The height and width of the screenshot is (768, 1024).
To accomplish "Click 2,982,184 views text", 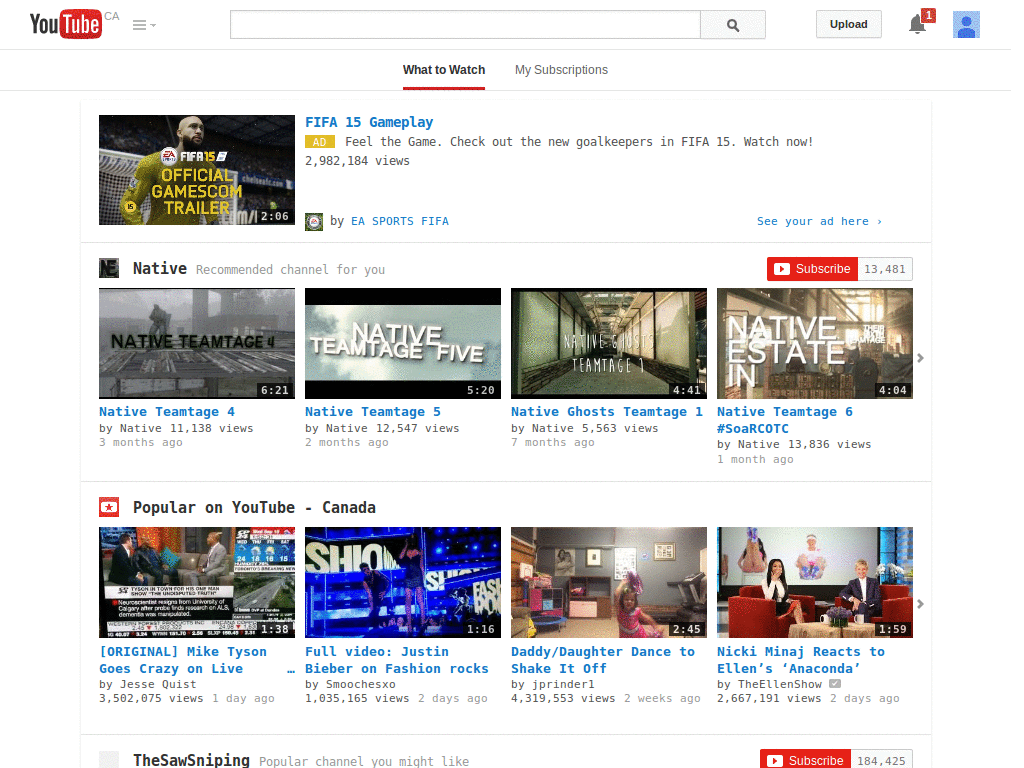I will click(357, 161).
